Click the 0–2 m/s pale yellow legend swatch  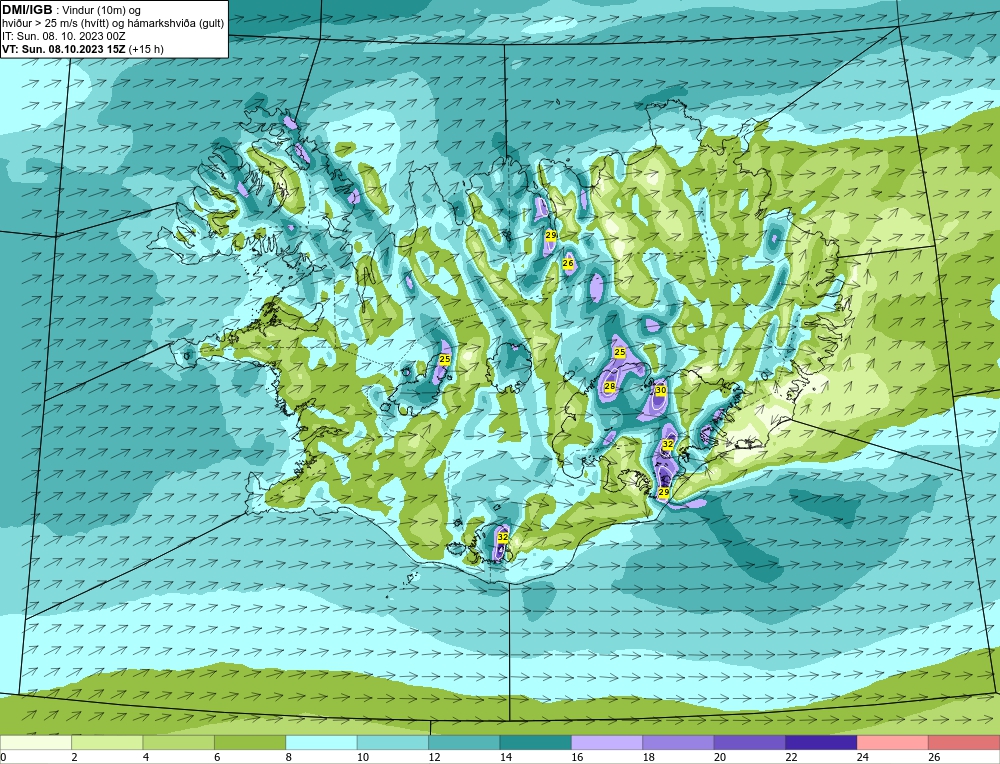pyautogui.click(x=36, y=742)
